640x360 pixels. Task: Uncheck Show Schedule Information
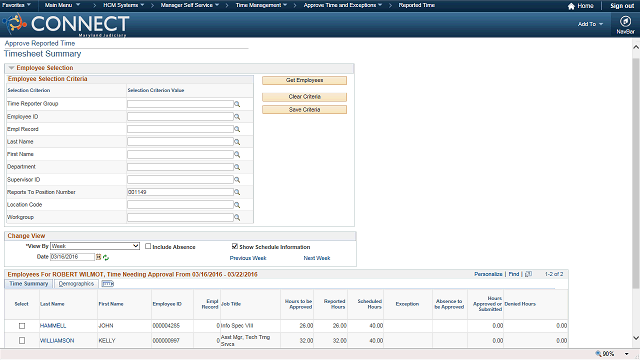click(x=235, y=246)
